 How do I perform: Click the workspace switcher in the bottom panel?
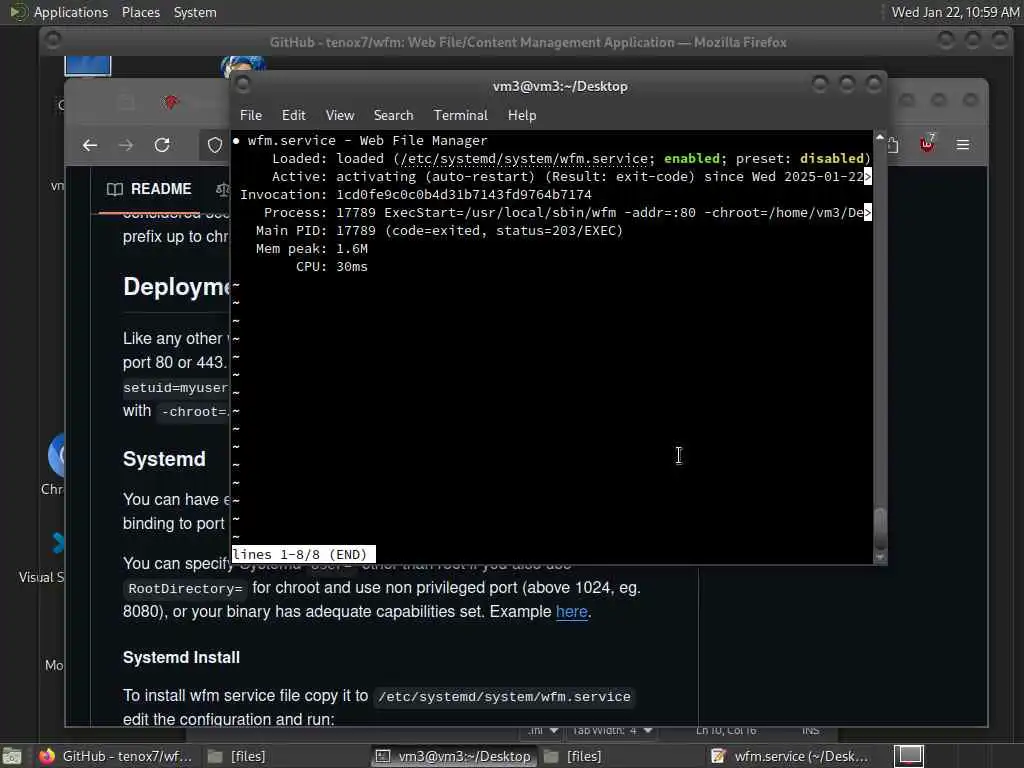pos(908,756)
